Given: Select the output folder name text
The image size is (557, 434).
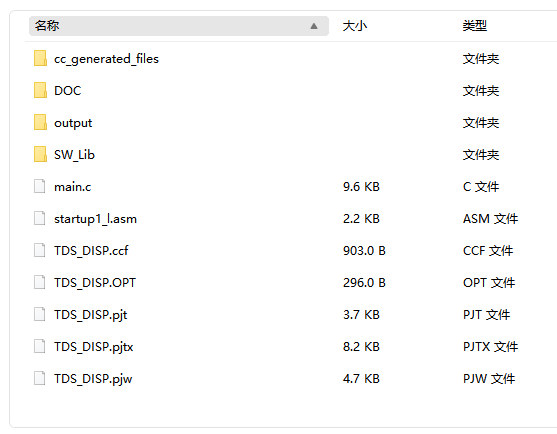Looking at the screenshot, I should pos(73,123).
